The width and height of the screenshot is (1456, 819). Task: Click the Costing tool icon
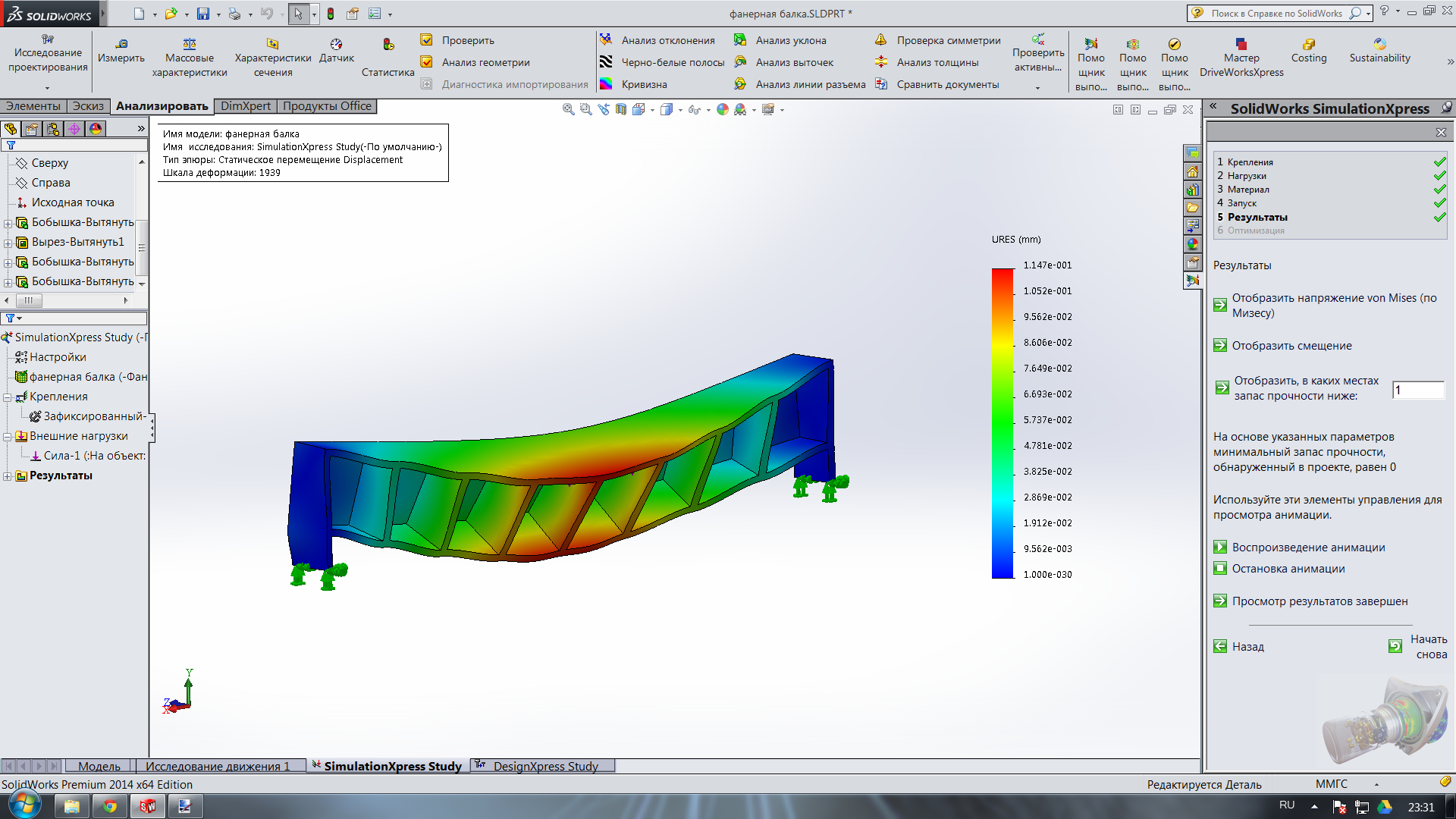[1309, 44]
